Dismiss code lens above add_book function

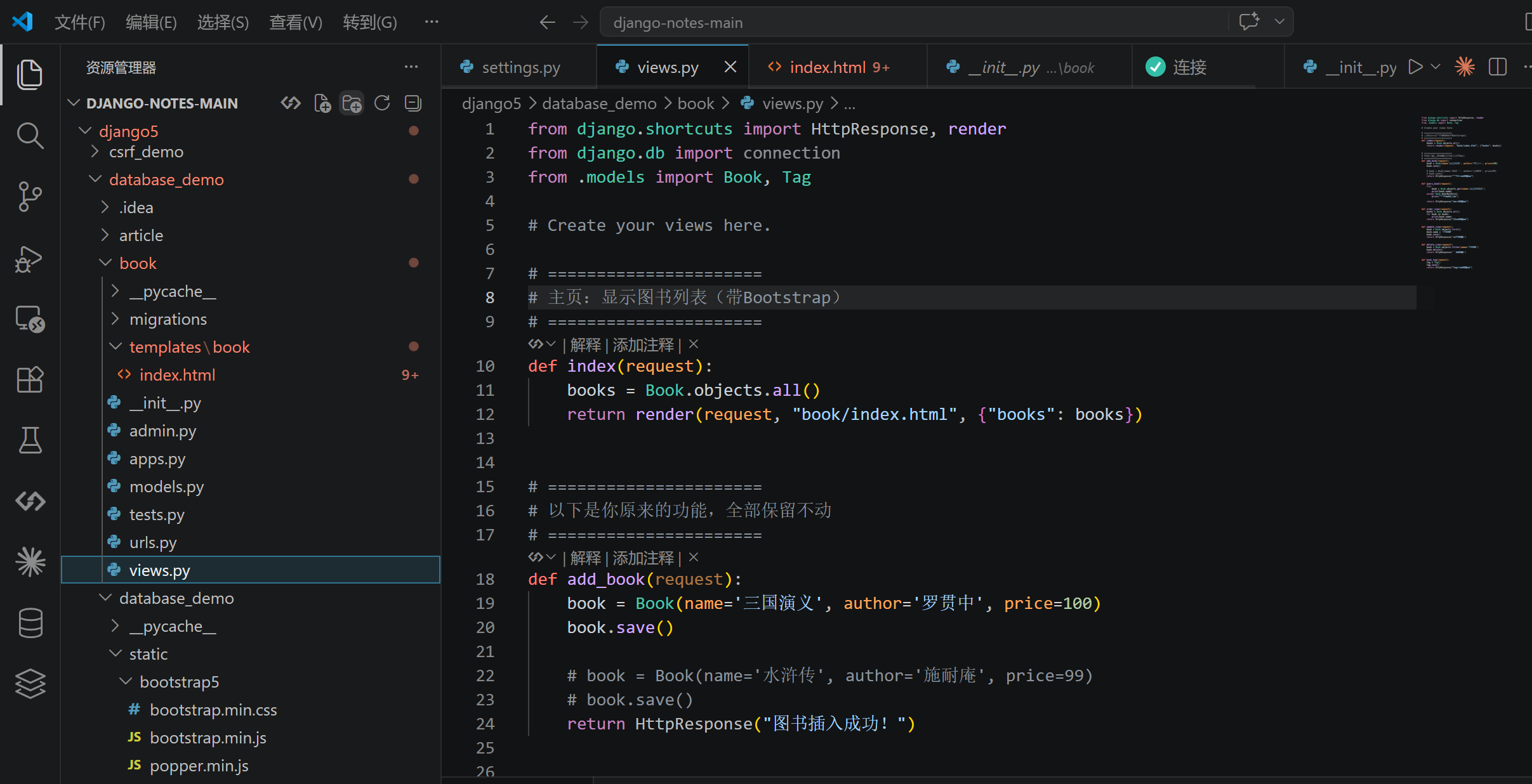click(694, 558)
